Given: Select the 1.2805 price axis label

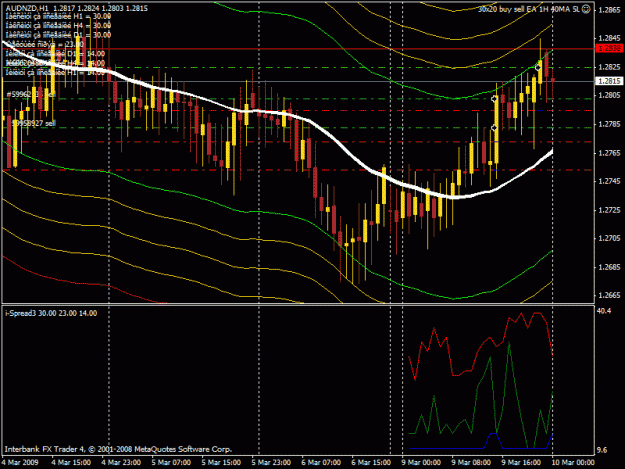Looking at the screenshot, I should (x=609, y=95).
